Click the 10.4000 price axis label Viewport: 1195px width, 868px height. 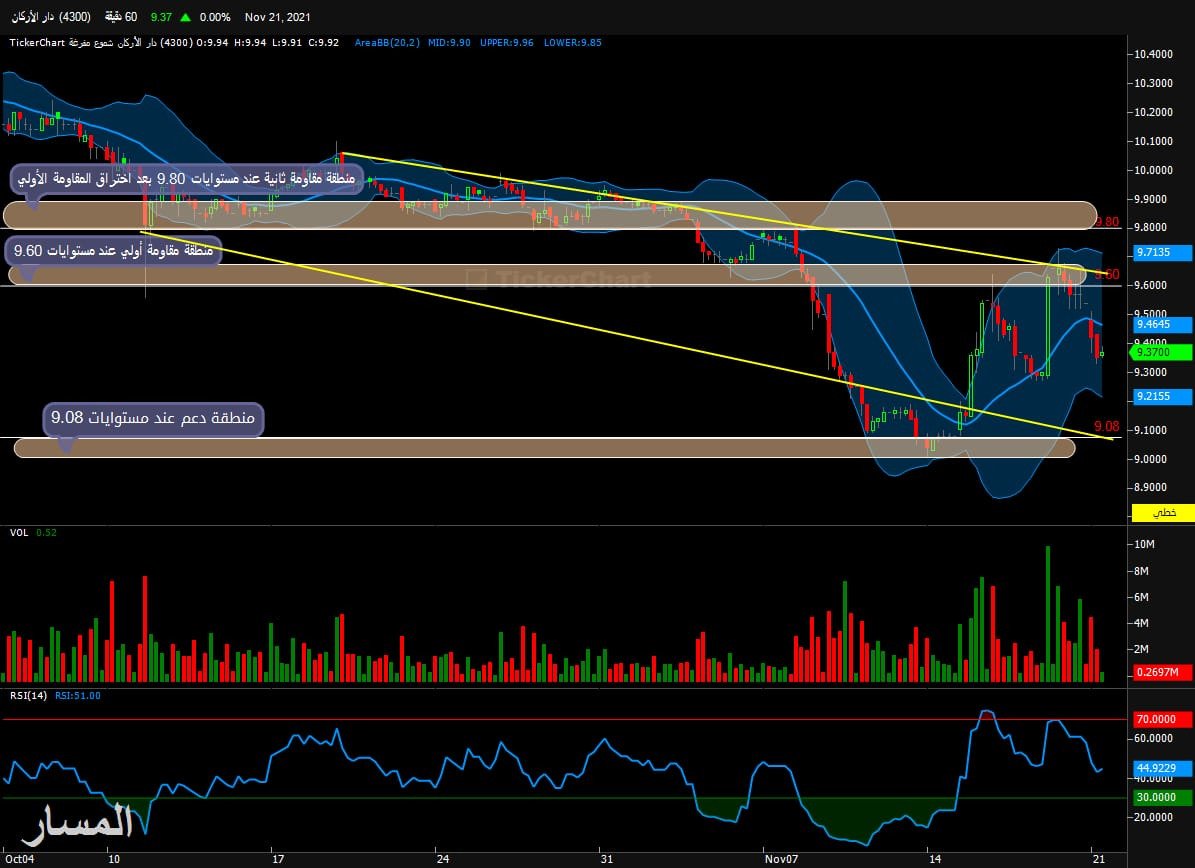(x=1154, y=54)
